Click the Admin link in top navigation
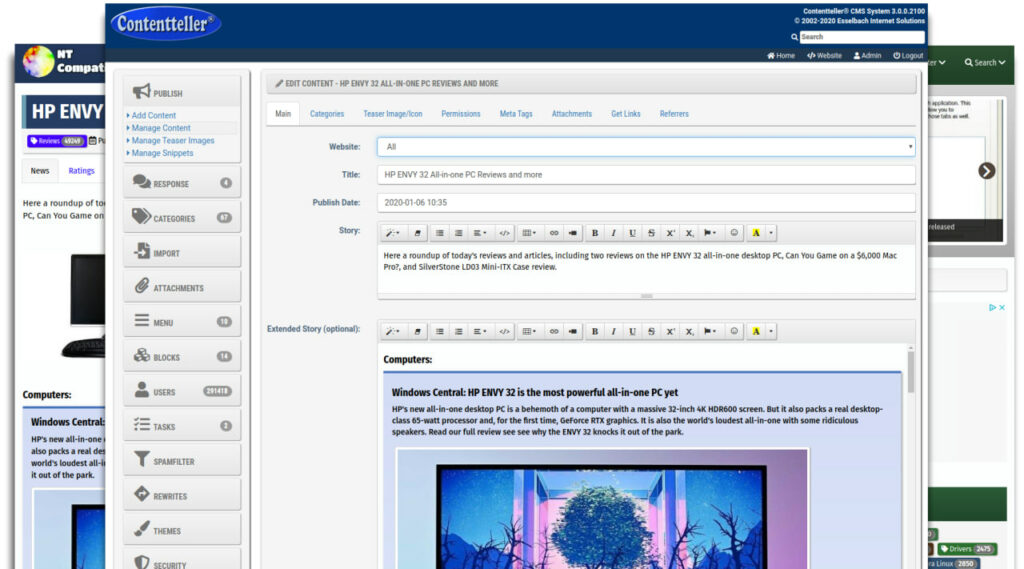Viewport: 1024px width, 569px height. 867,56
